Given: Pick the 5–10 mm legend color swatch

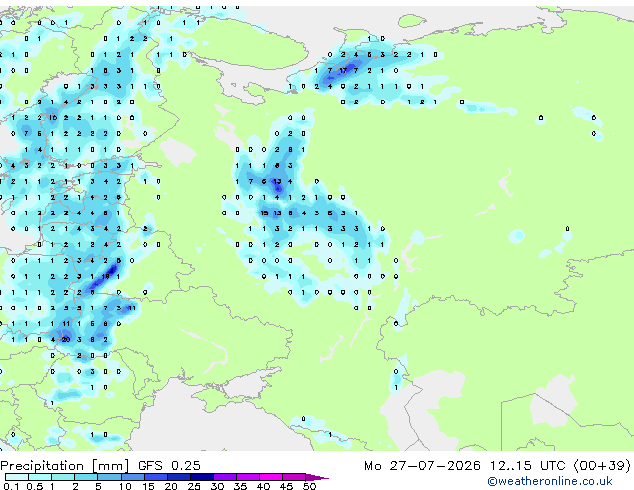Looking at the screenshot, I should [109, 477].
